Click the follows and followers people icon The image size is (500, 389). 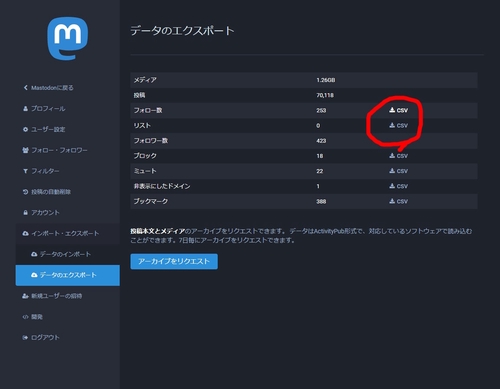25,150
